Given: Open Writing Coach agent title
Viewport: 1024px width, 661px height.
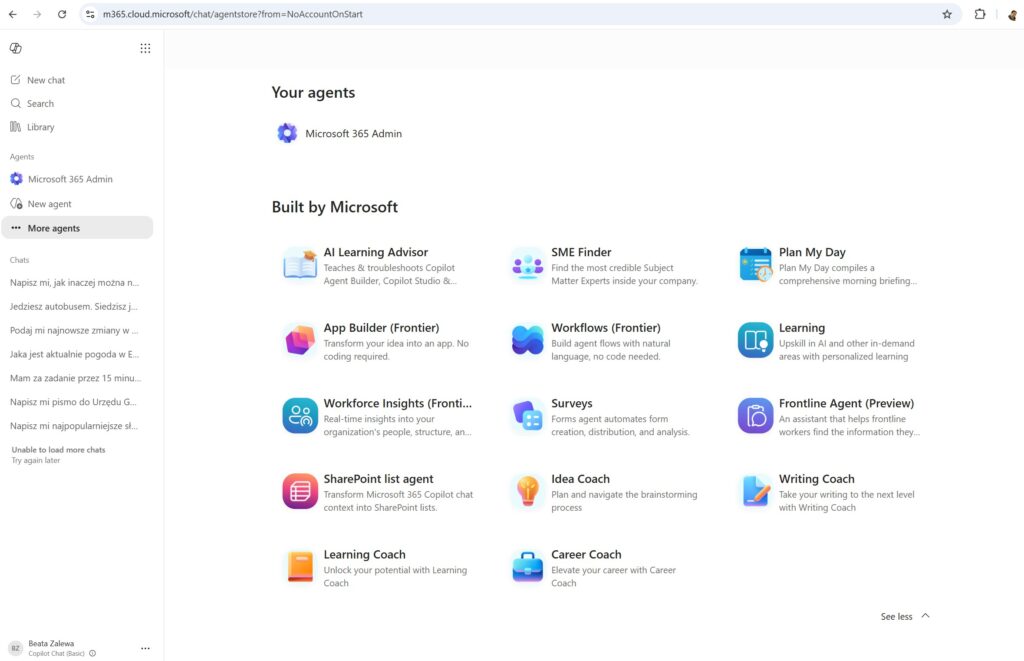Looking at the screenshot, I should pyautogui.click(x=816, y=479).
